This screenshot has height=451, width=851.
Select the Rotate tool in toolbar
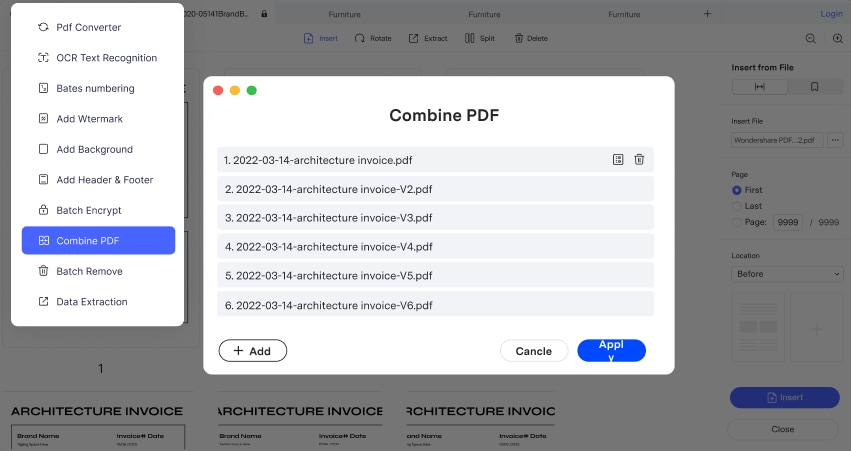[371, 38]
